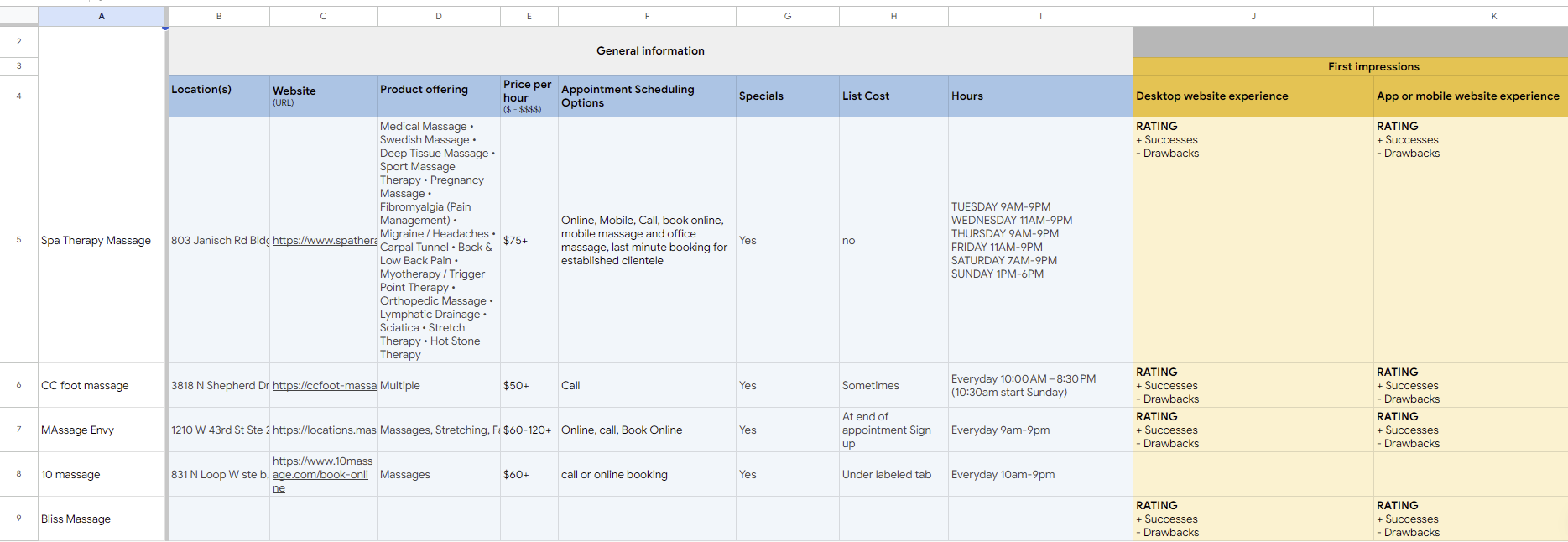Viewport: 1568px width, 542px height.
Task: Select row 4 header
Action: (x=18, y=96)
